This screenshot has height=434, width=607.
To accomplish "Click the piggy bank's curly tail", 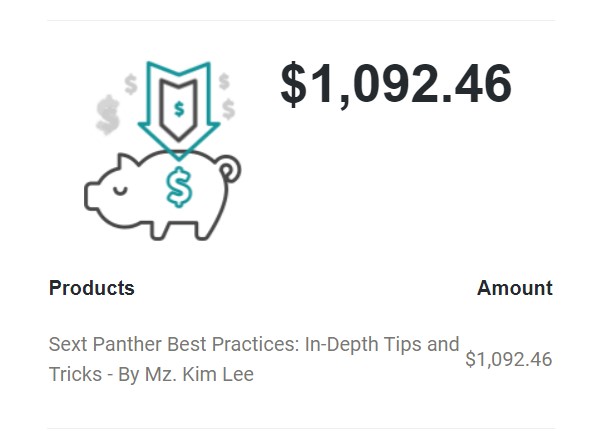I will 230,169.
